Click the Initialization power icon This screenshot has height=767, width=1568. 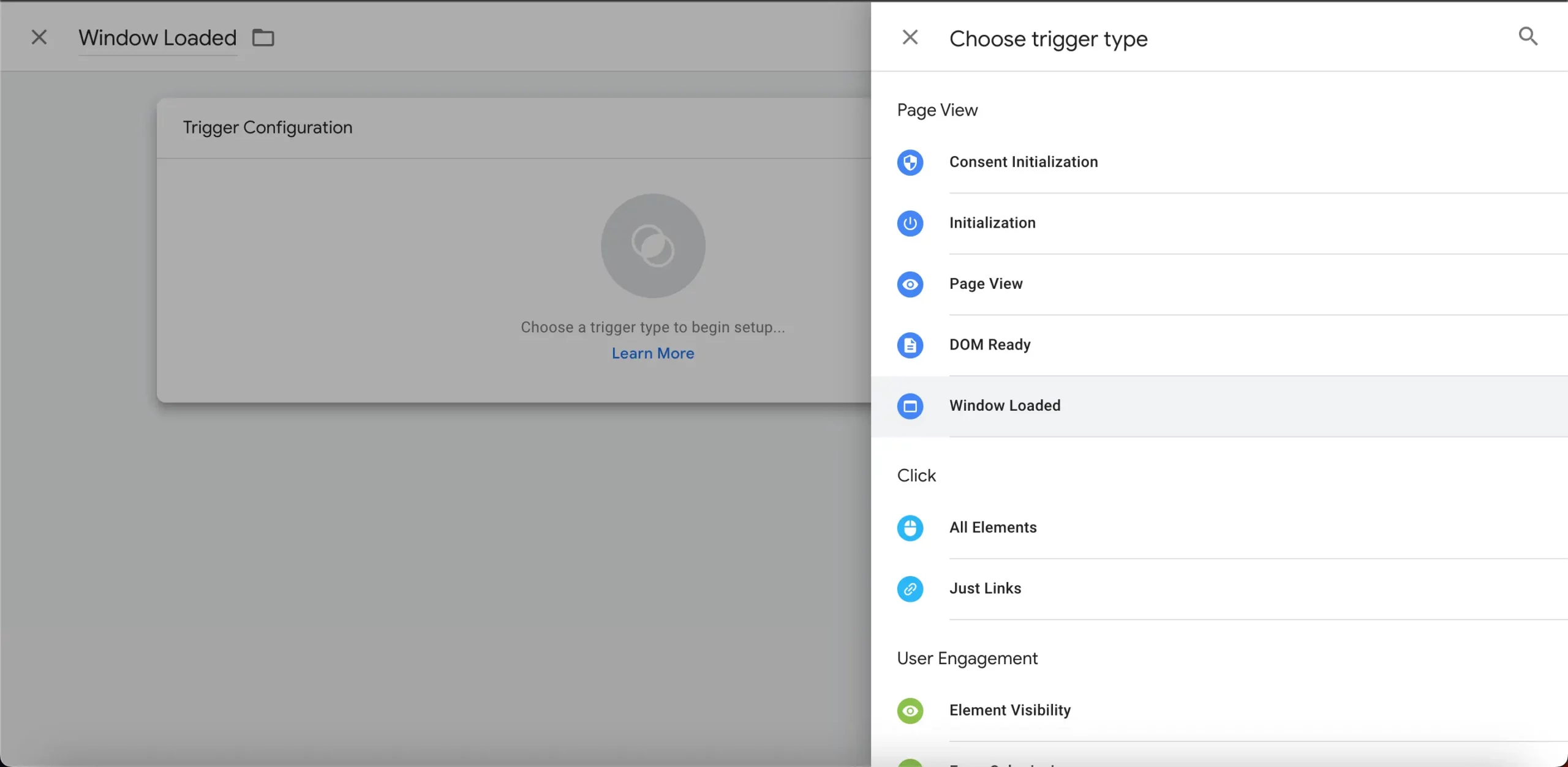coord(910,223)
